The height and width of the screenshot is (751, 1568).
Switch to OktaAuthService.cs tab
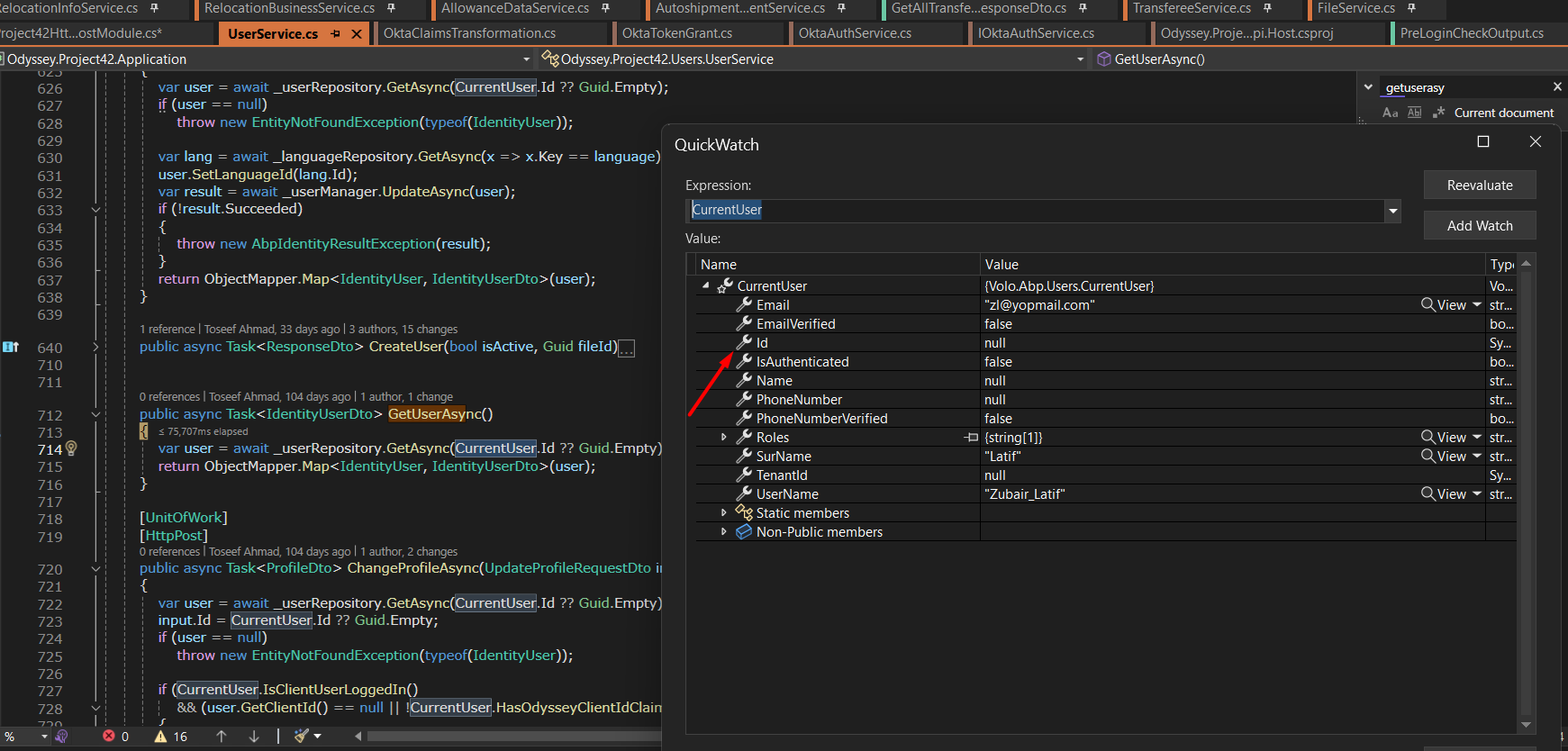click(x=854, y=33)
